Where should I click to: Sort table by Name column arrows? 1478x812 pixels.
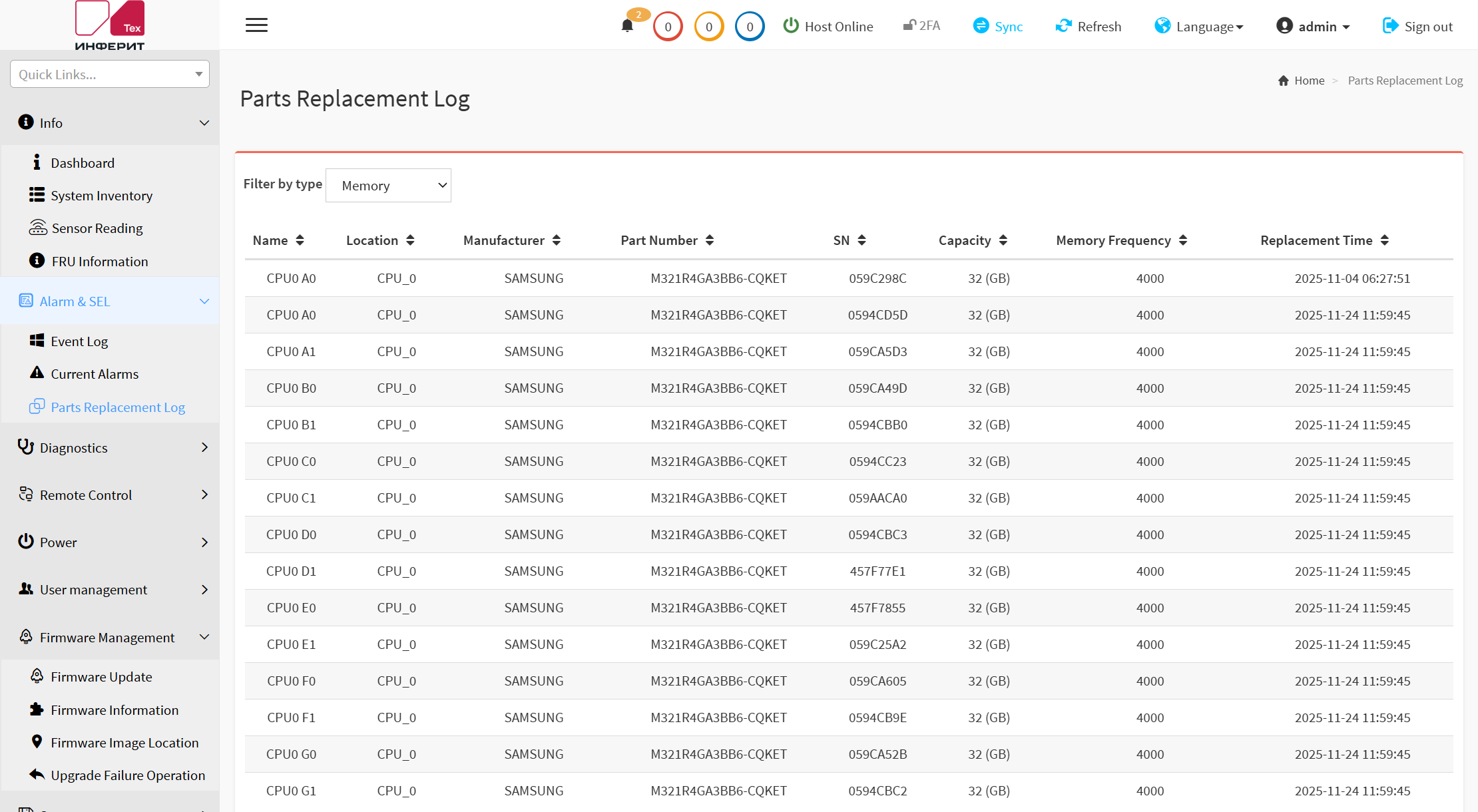point(300,240)
